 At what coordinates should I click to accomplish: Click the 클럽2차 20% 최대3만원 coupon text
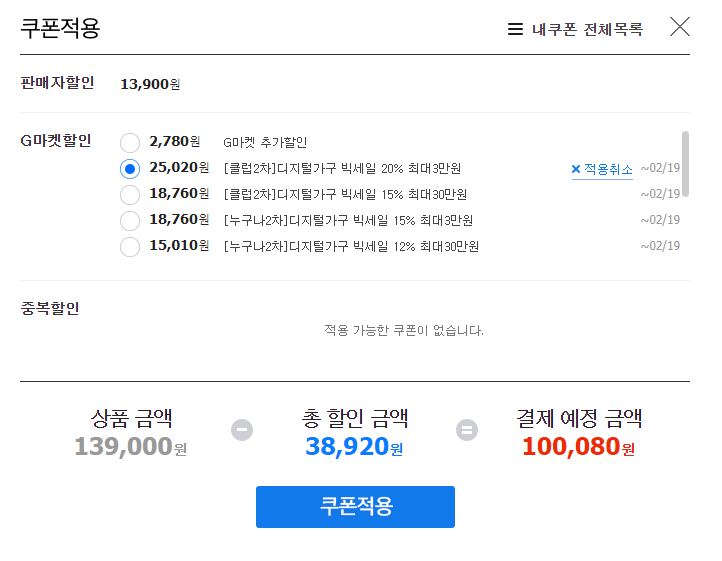click(x=342, y=169)
